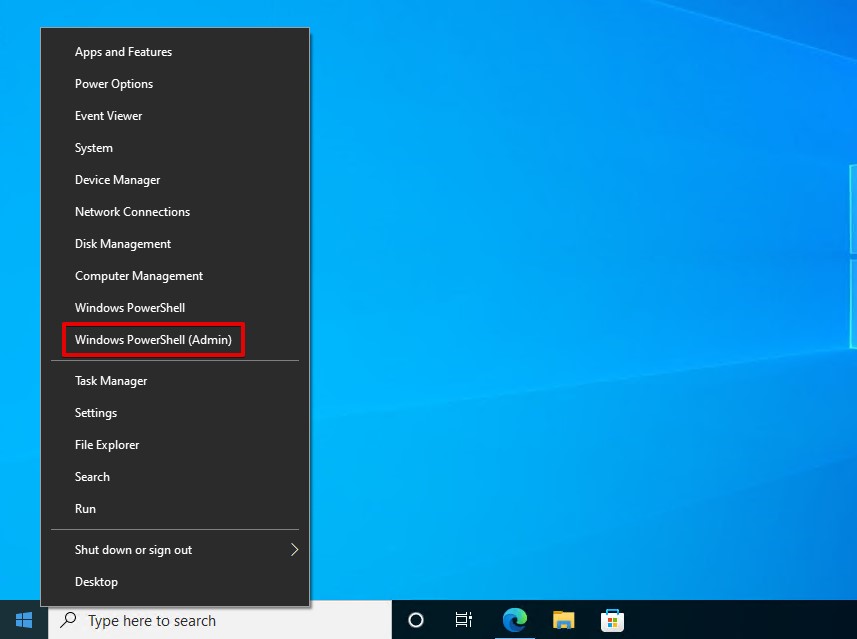
Task: Open Device Manager from the menu
Action: (x=117, y=179)
